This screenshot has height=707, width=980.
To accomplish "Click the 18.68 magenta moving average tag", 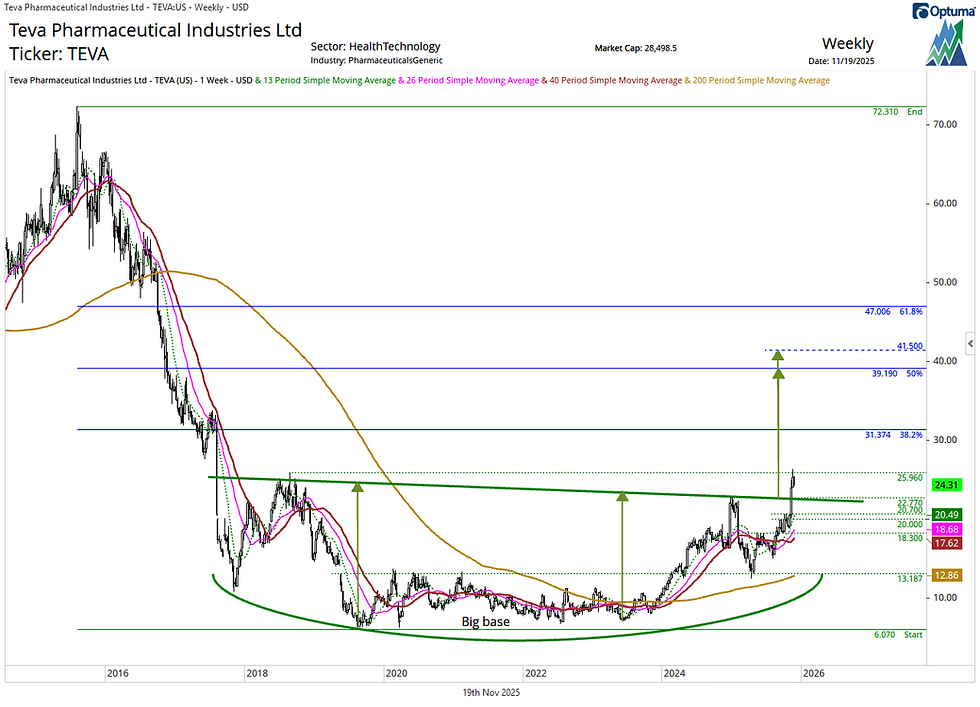I will click(946, 529).
